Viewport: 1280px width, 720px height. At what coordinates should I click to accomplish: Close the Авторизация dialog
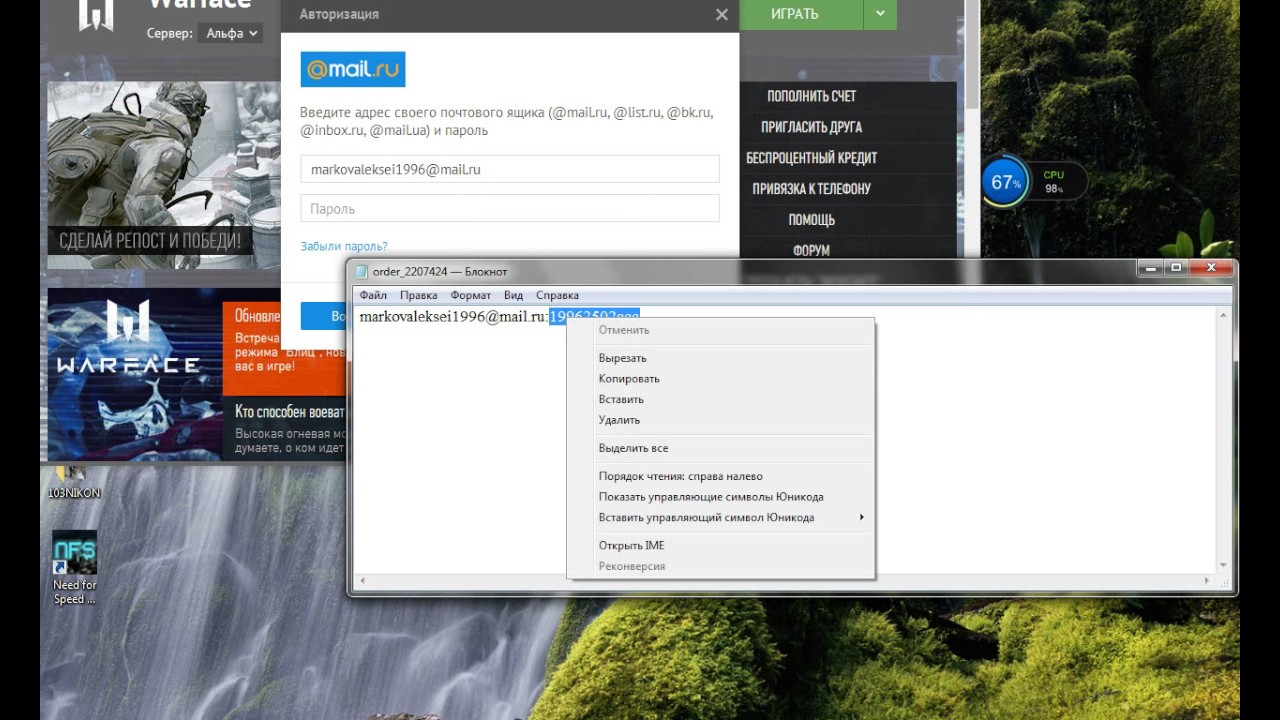tap(722, 15)
